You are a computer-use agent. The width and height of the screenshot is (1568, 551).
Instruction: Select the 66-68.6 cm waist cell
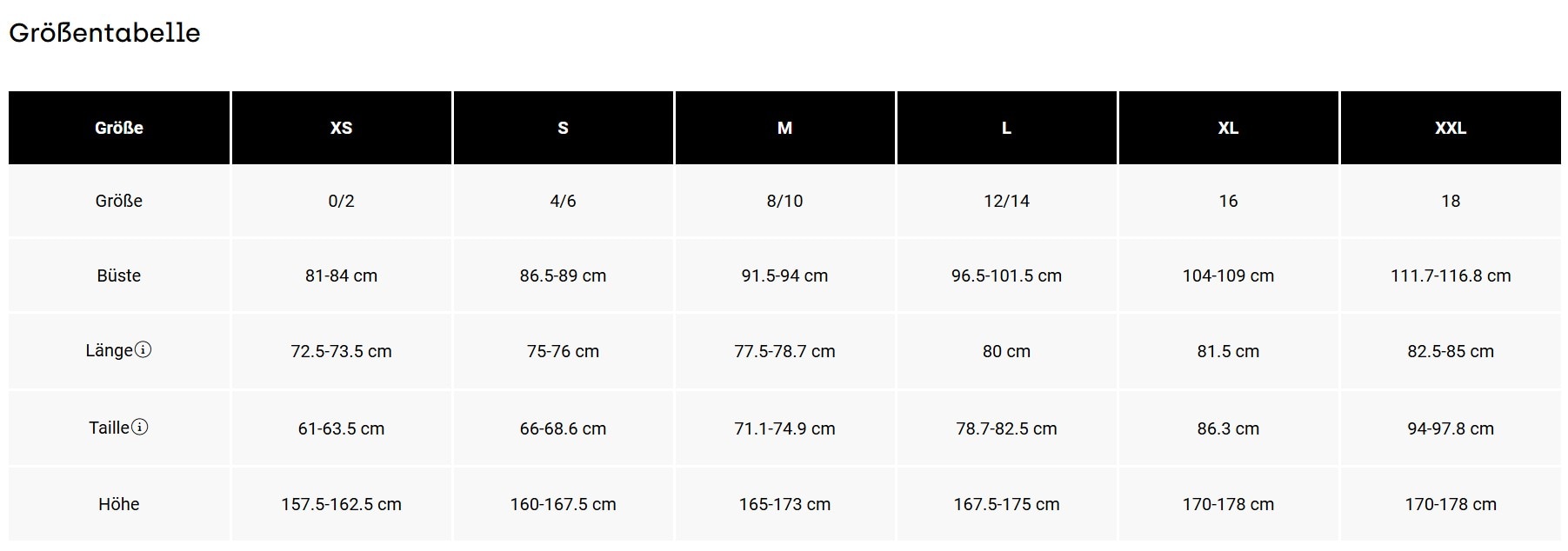[563, 428]
